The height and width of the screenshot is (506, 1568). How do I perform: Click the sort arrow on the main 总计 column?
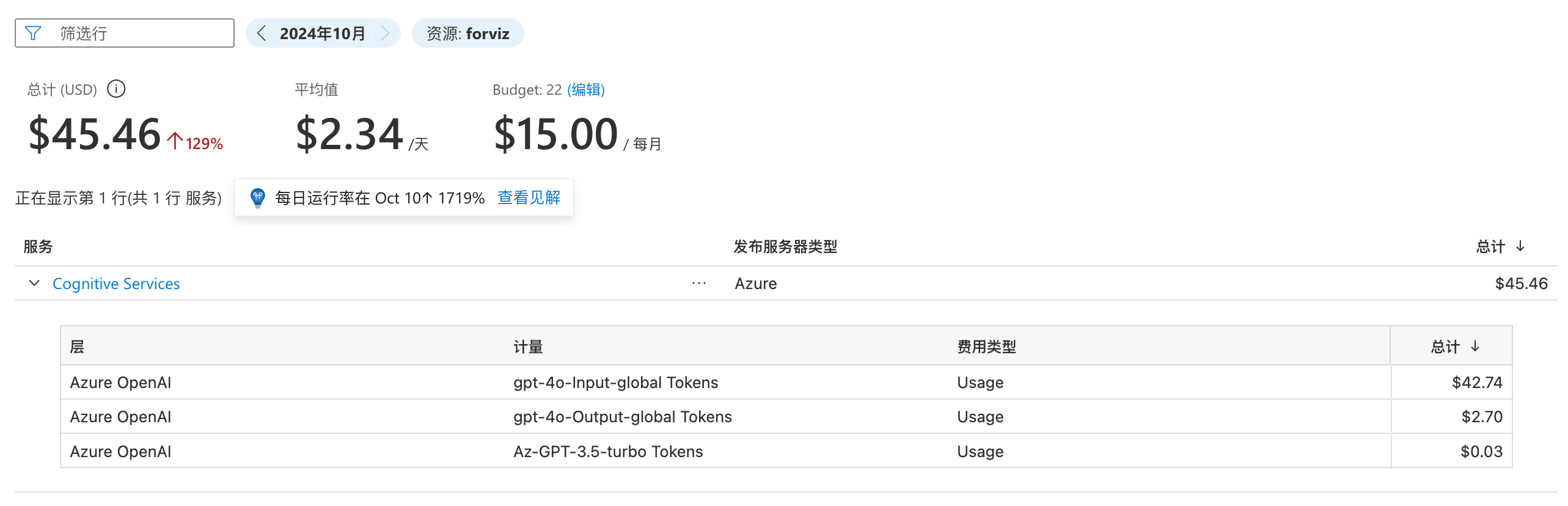(1520, 246)
